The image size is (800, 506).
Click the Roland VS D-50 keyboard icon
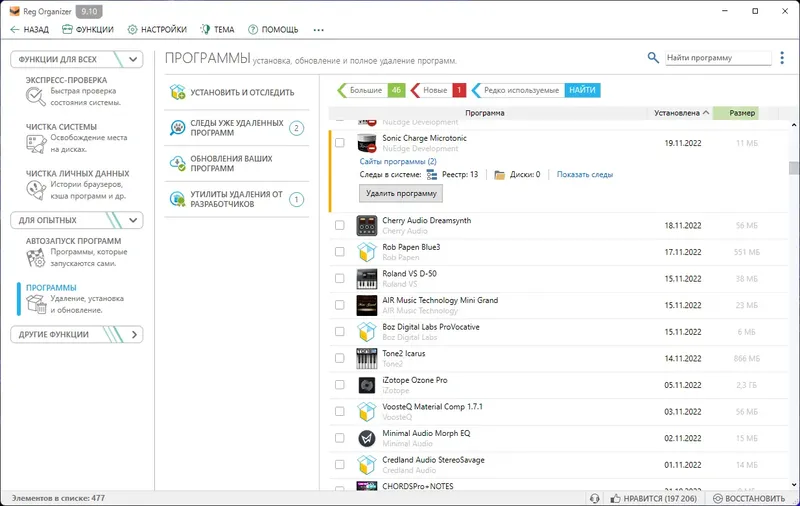click(367, 279)
